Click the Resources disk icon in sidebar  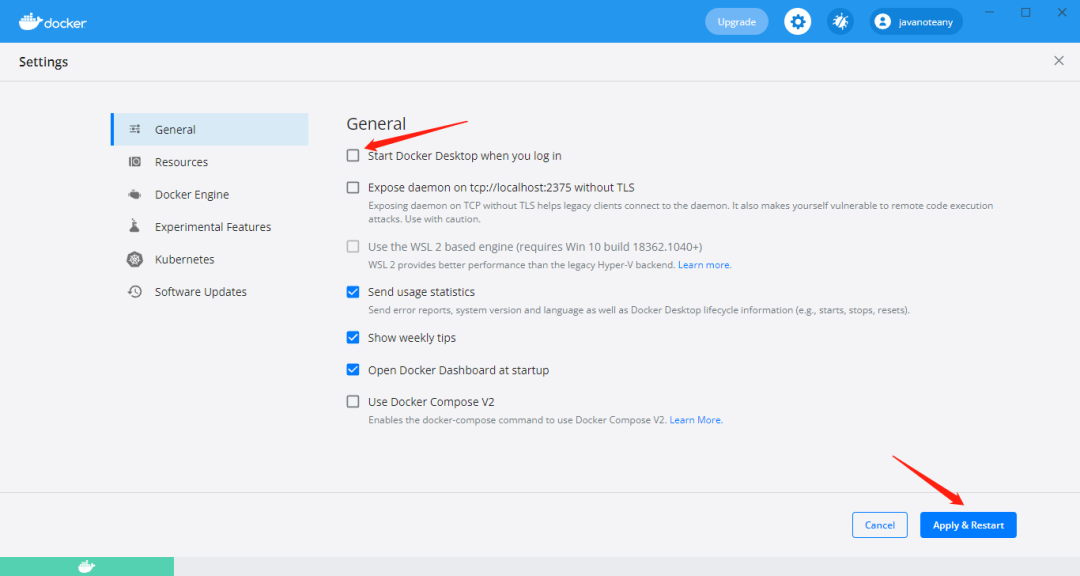135,161
